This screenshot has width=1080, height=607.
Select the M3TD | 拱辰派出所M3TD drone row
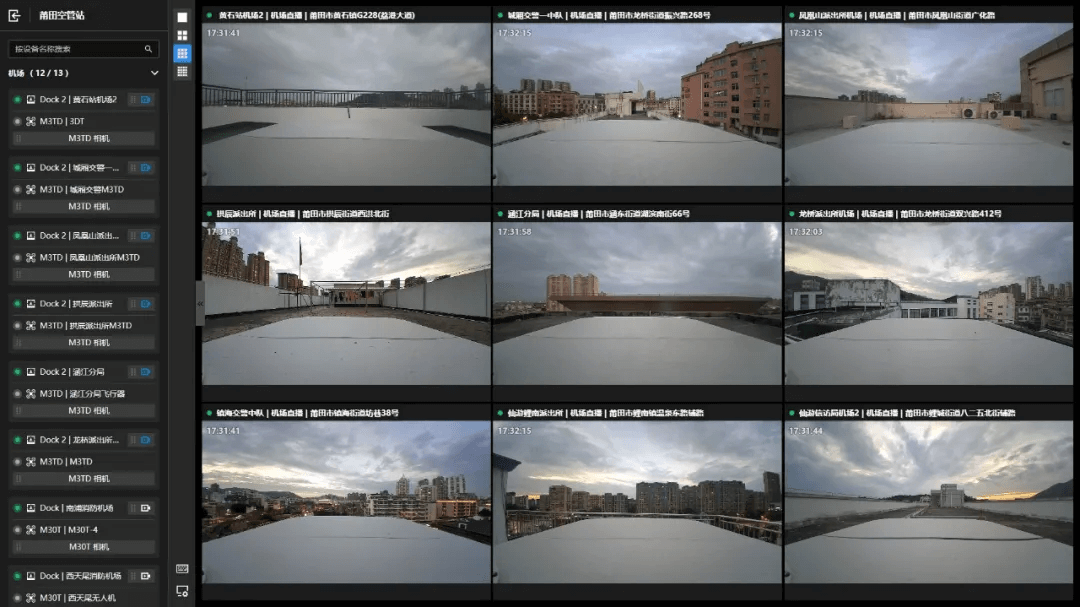click(x=83, y=326)
